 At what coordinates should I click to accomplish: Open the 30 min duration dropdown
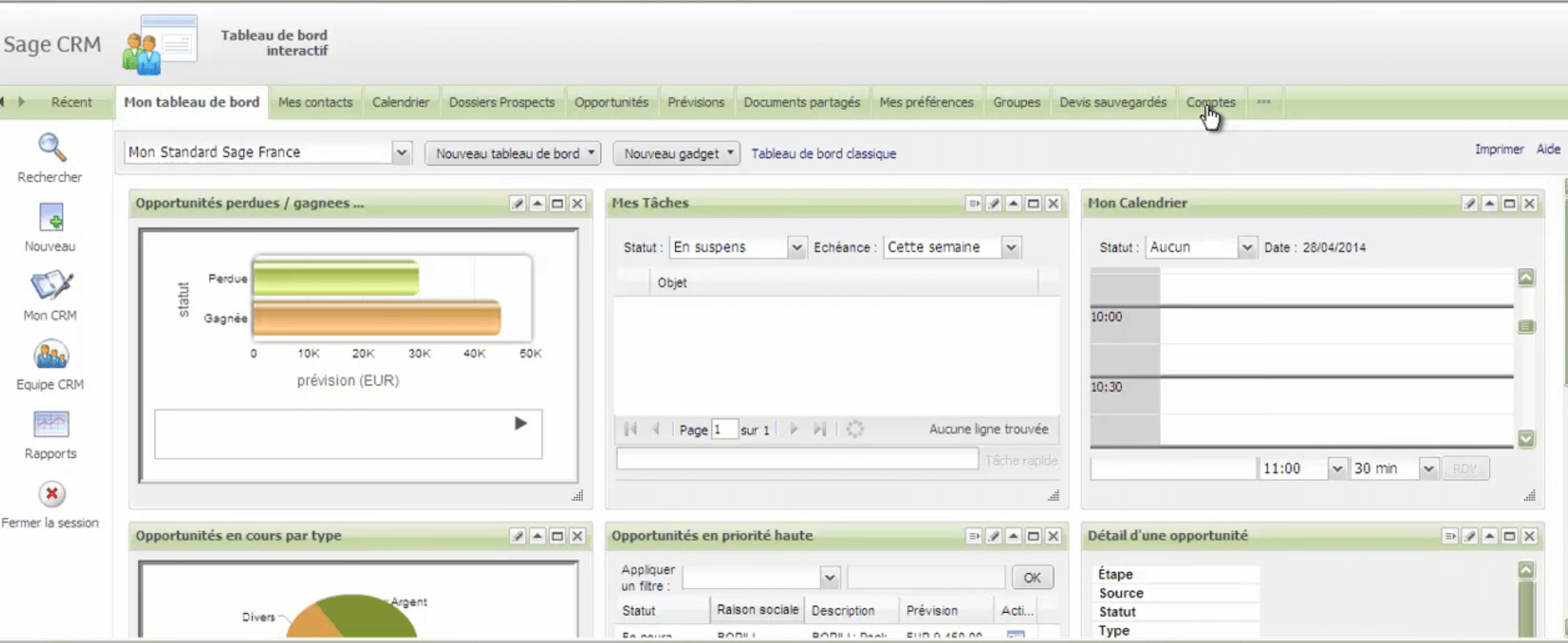click(x=1428, y=469)
